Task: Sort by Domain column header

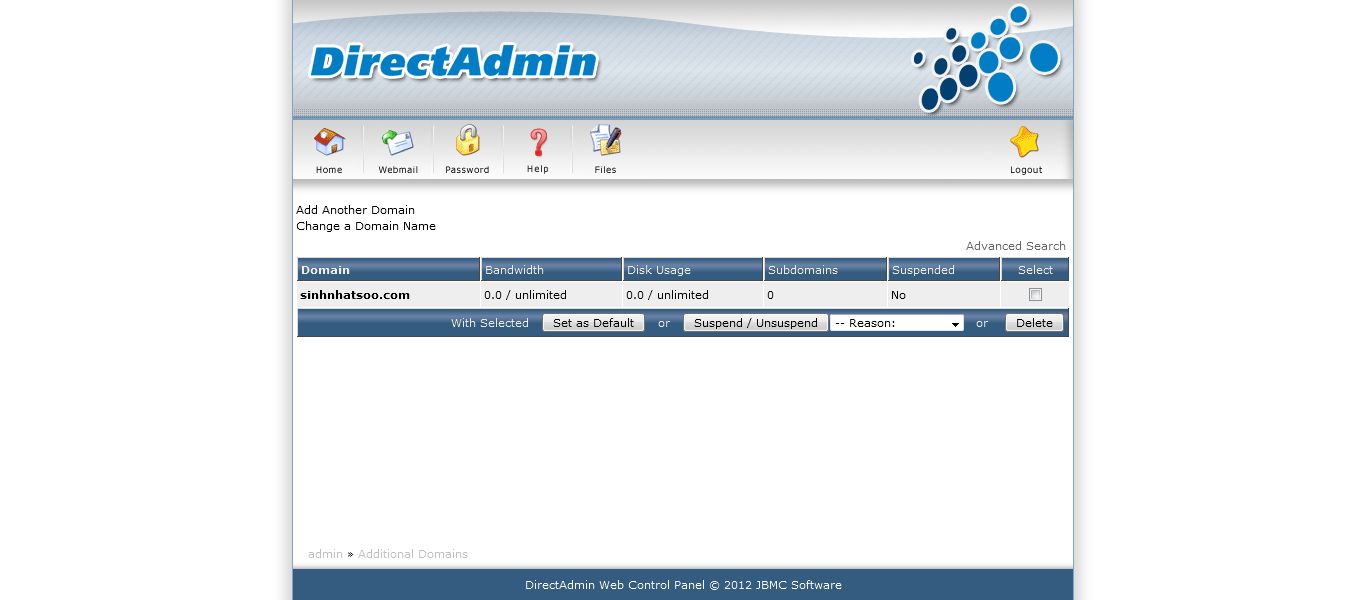Action: pyautogui.click(x=326, y=270)
